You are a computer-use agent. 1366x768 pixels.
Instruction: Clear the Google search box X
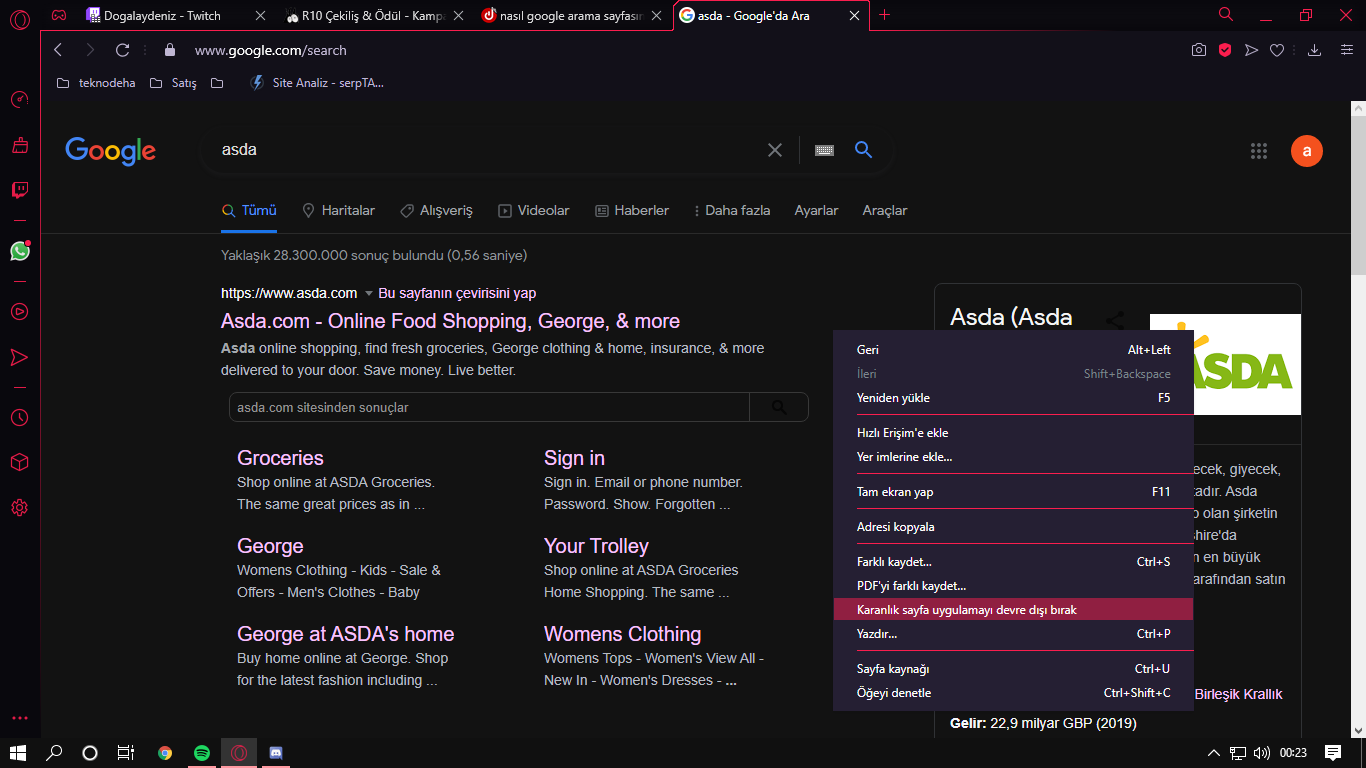pyautogui.click(x=775, y=150)
